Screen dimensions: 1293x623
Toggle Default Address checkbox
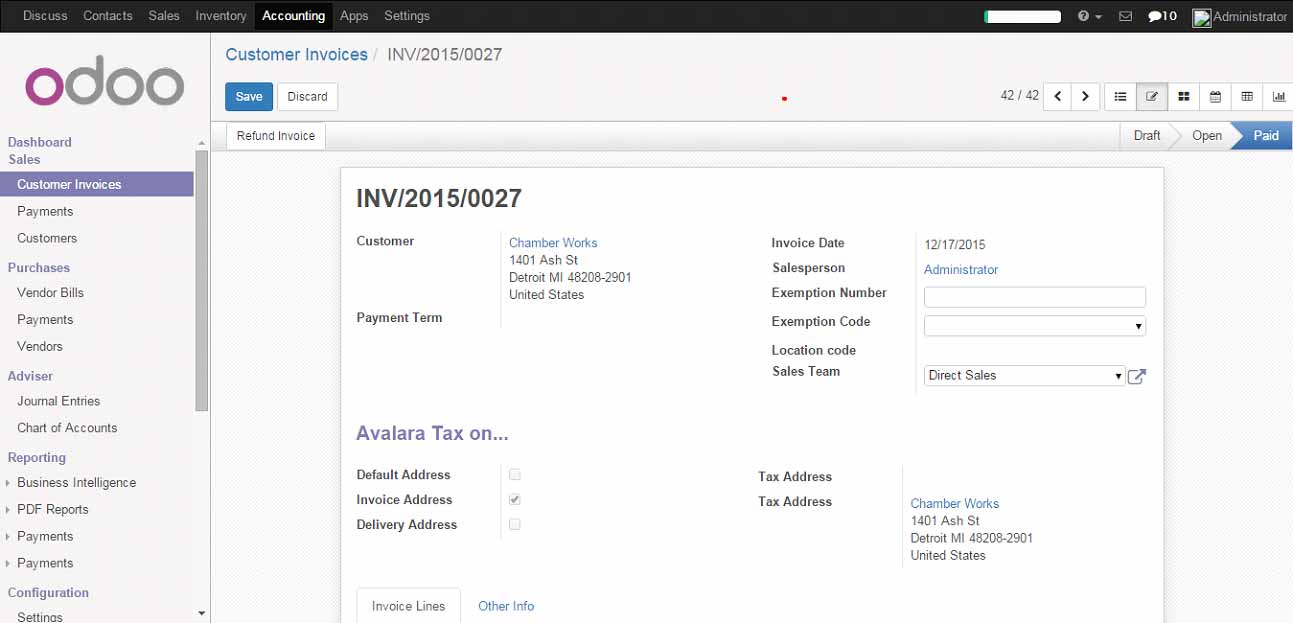(515, 475)
